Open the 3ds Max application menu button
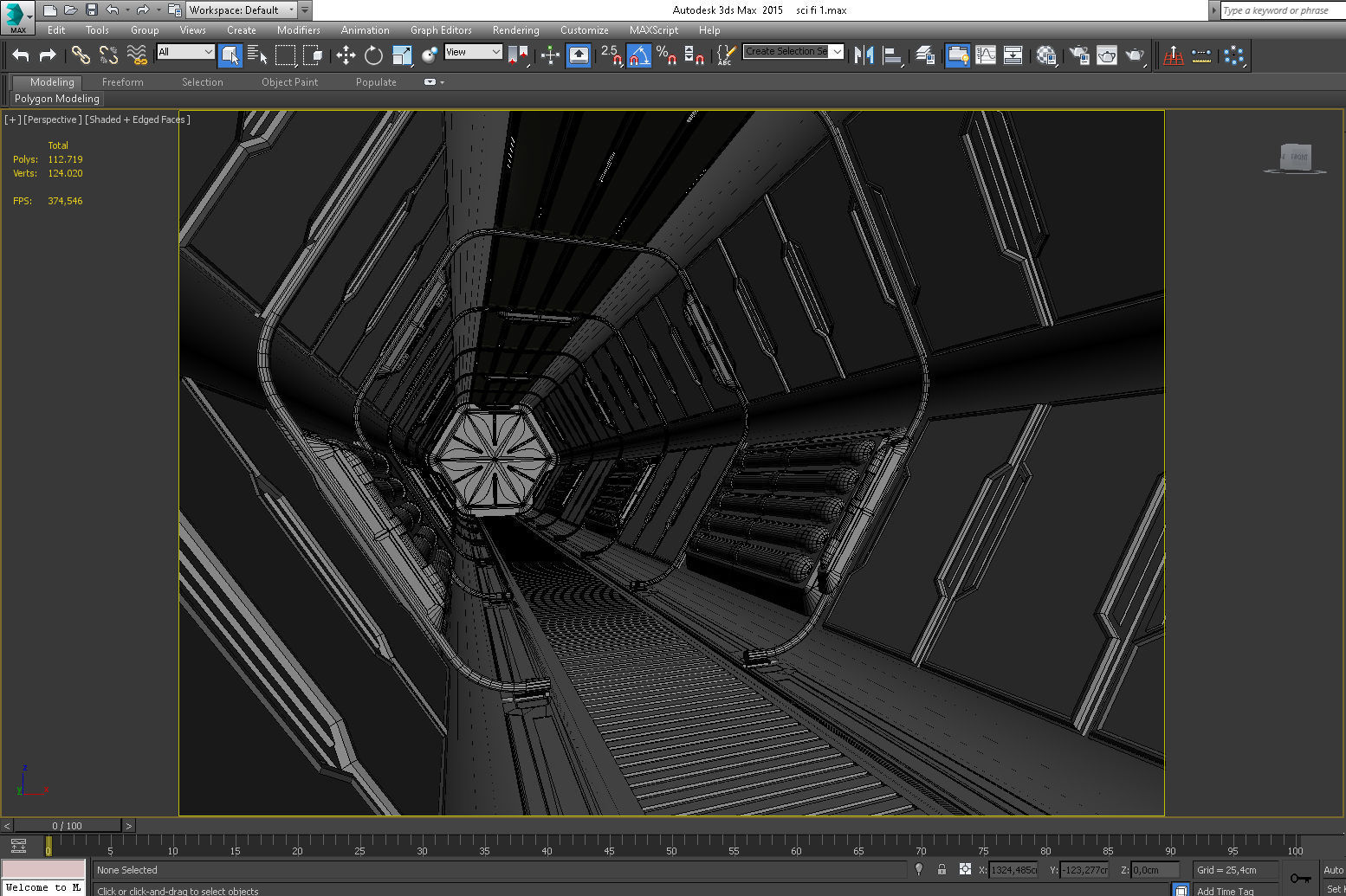 tap(17, 17)
